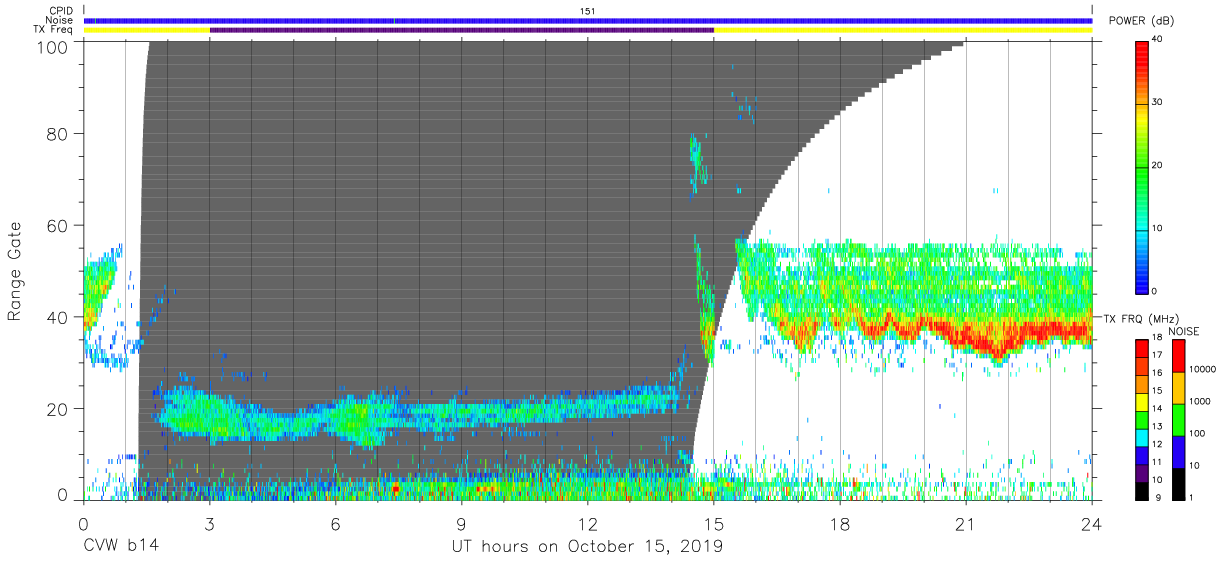
Task: Click the x-axis tick label '15'
Action: 713,523
